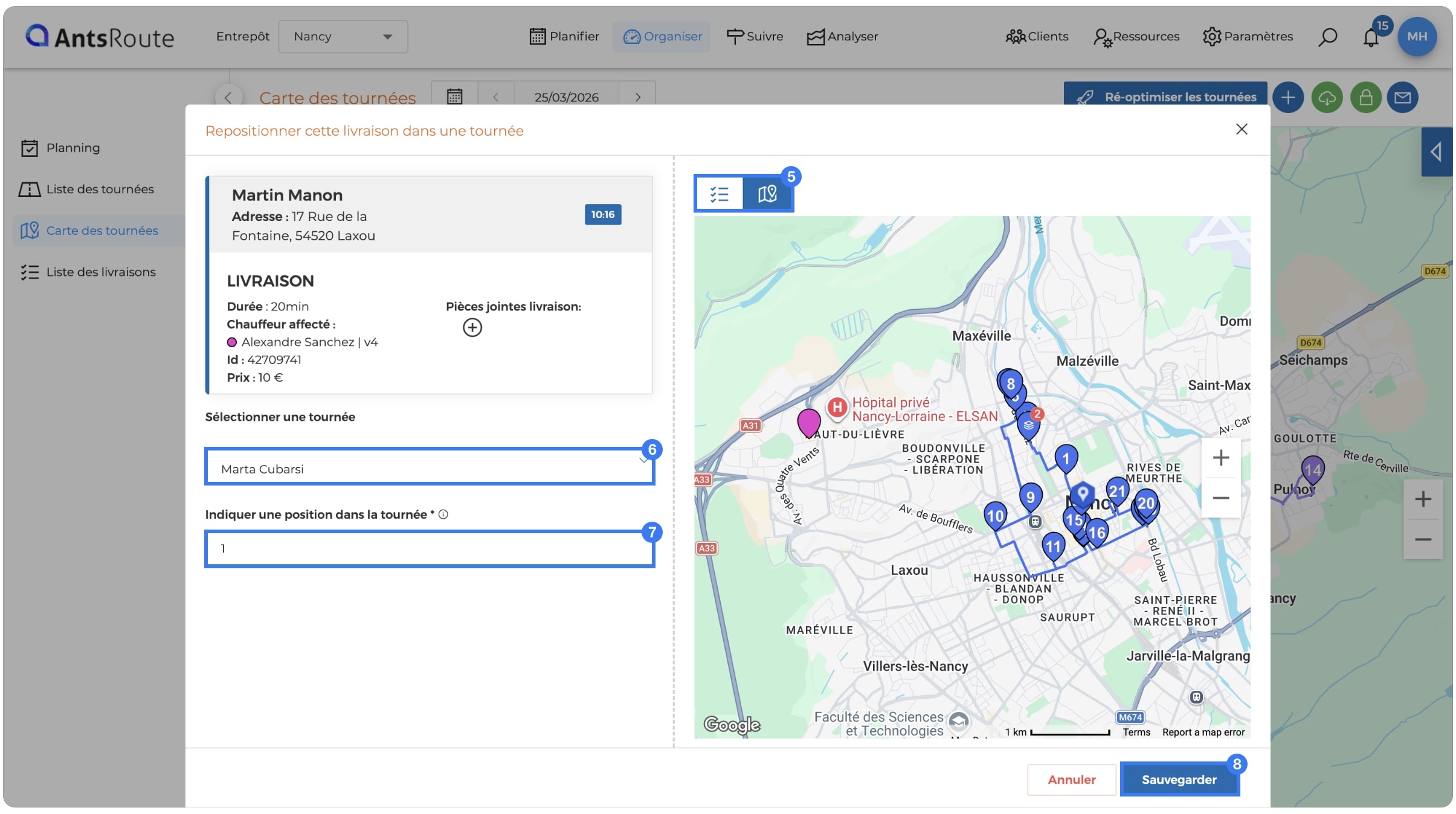Viewport: 1456px width, 814px height.
Task: Click the Google logo on the map
Action: click(732, 724)
